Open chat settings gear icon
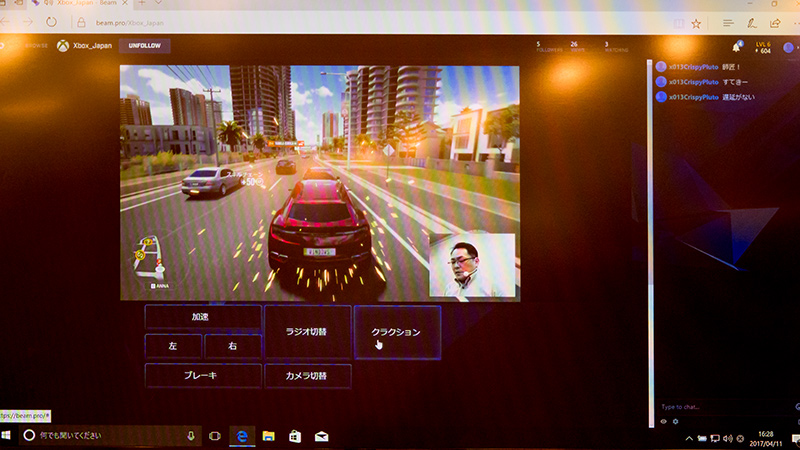 (676, 421)
